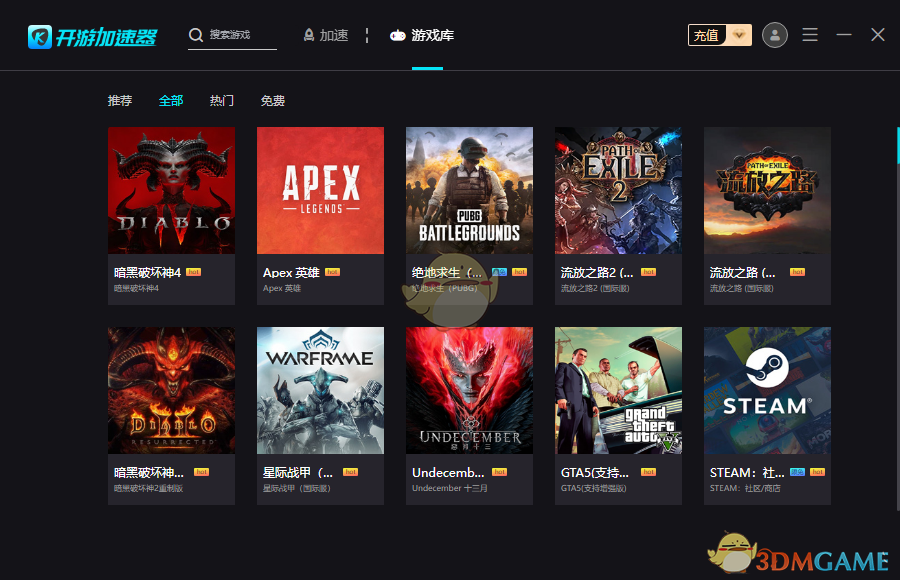900x580 pixels.
Task: Type in the 搜索游戏 search field
Action: point(241,35)
